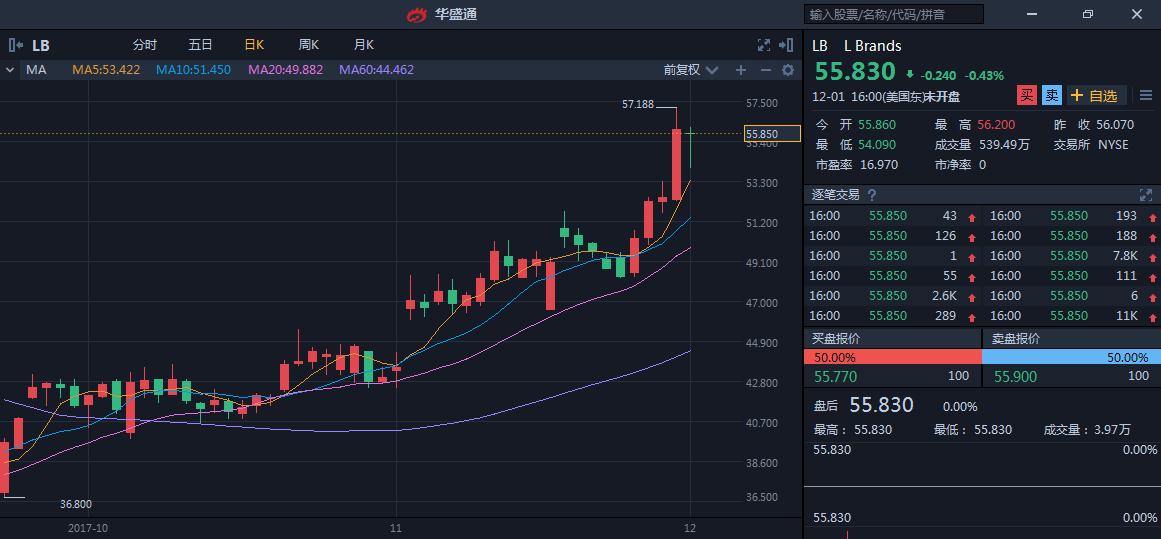The height and width of the screenshot is (539, 1161).
Task: Expand the chart to fullscreen
Action: pos(764,45)
